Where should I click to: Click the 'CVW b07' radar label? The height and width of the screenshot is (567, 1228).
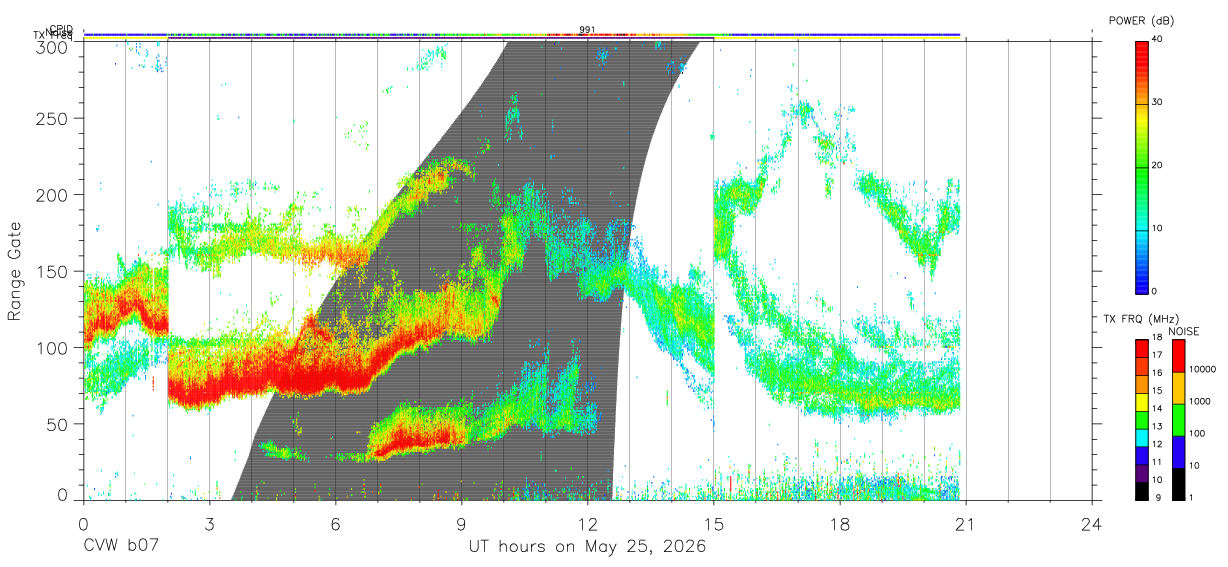pyautogui.click(x=122, y=547)
